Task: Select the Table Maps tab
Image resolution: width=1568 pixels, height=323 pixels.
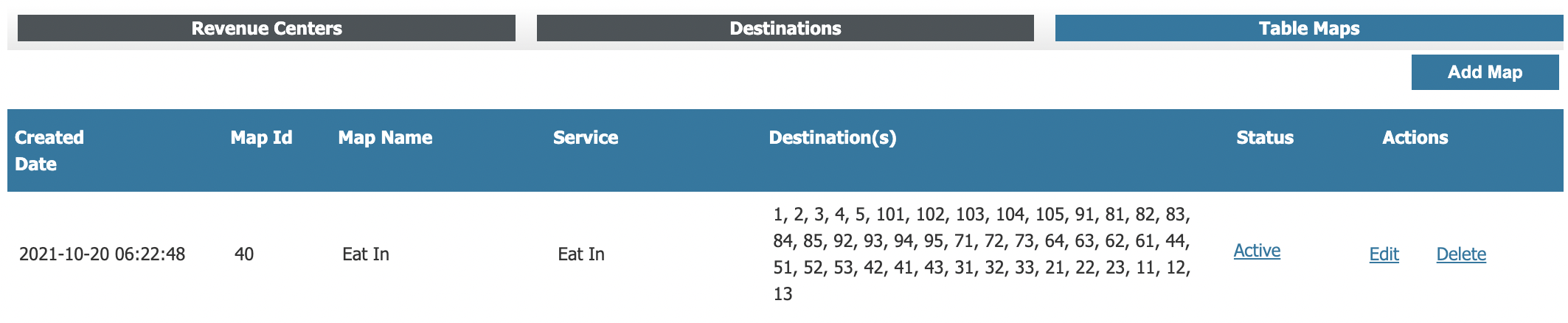Action: pyautogui.click(x=1309, y=28)
